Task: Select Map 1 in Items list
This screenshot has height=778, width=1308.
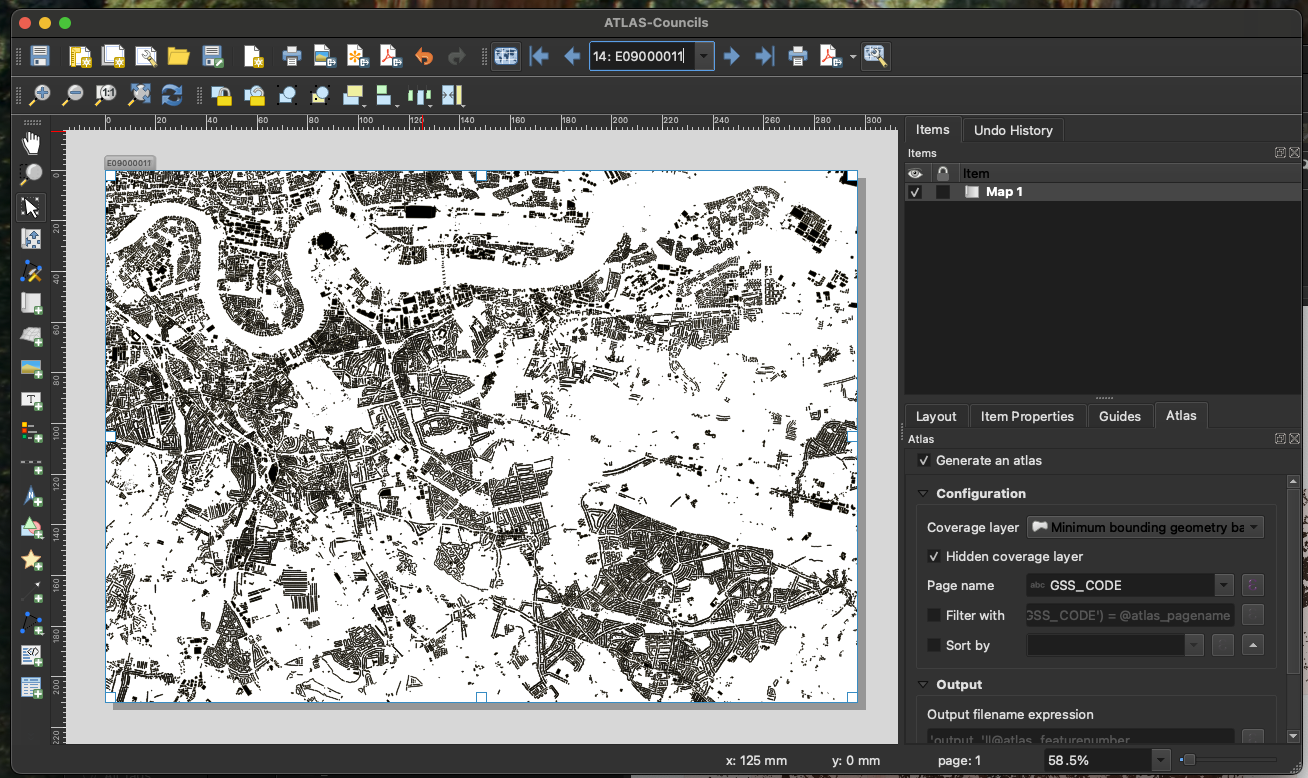Action: (x=1004, y=192)
